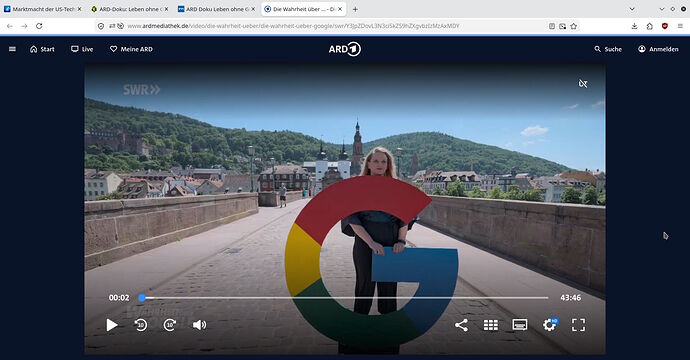Go forward in browser history

click(x=24, y=26)
